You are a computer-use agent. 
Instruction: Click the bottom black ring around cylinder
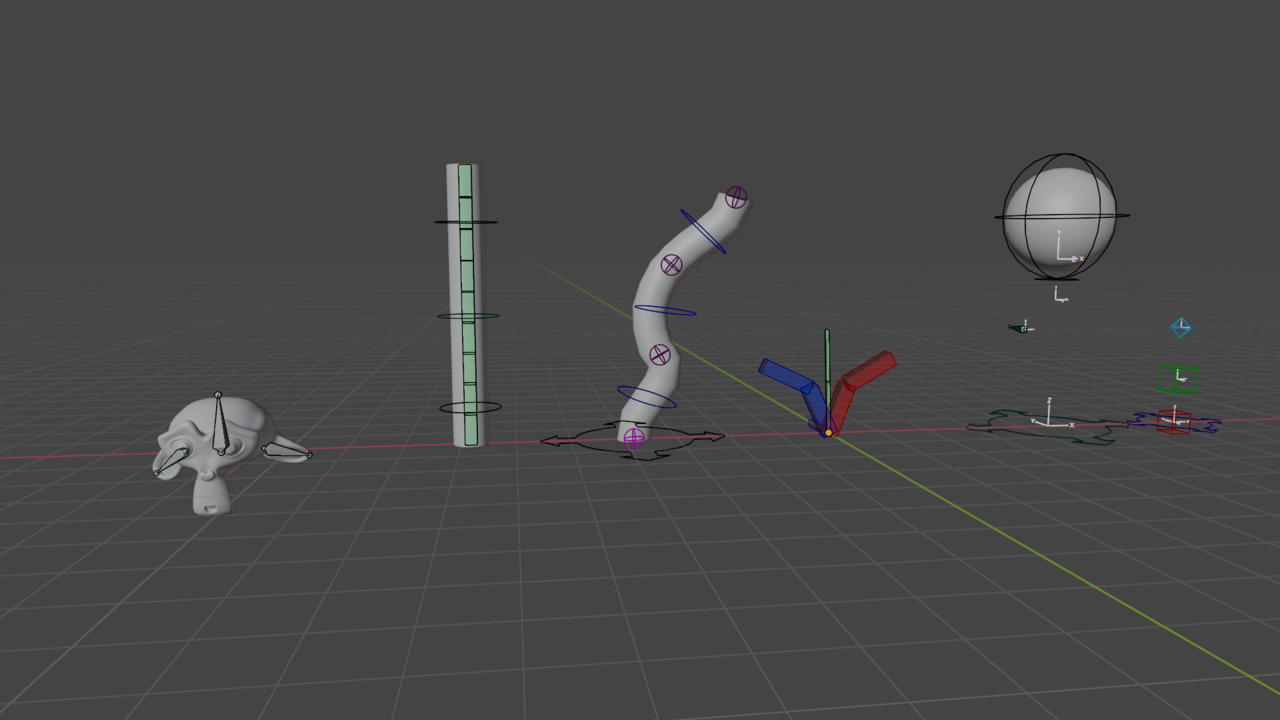(x=469, y=407)
